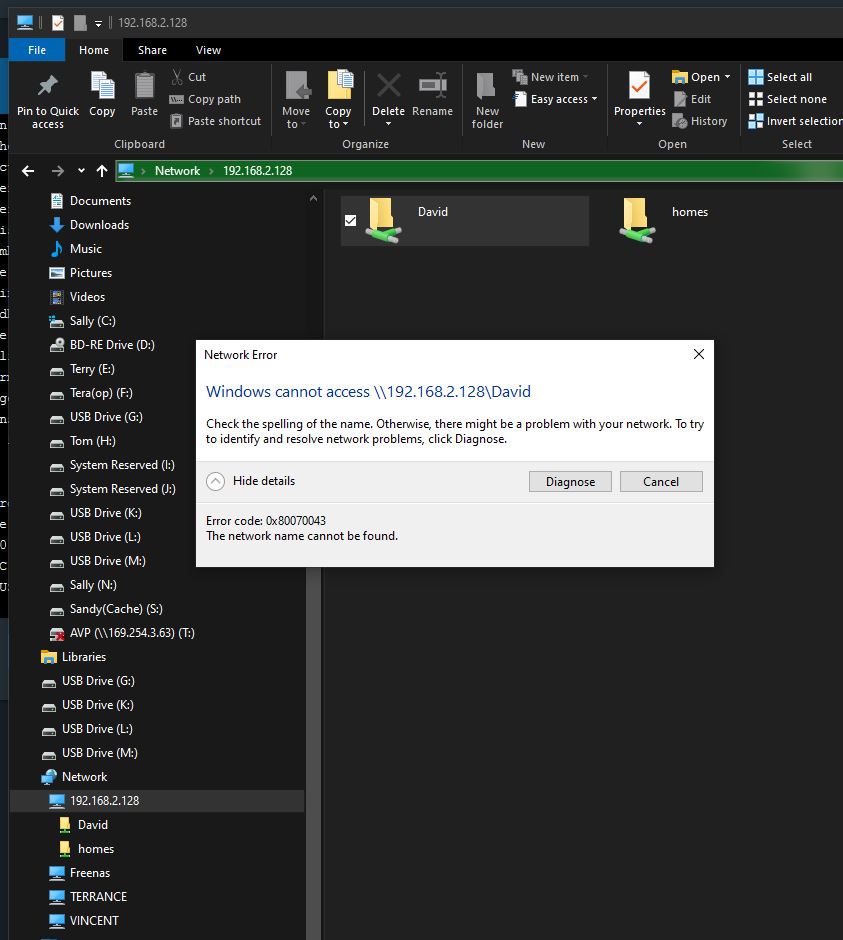Uncheck the David folder checkbox
843x940 pixels.
tap(351, 221)
